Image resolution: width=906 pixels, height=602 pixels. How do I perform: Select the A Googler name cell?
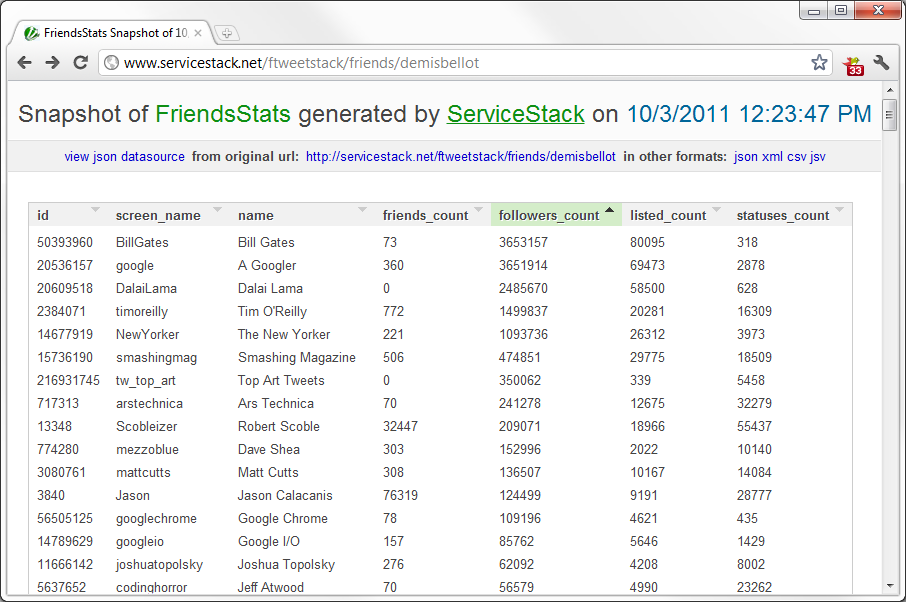point(267,265)
